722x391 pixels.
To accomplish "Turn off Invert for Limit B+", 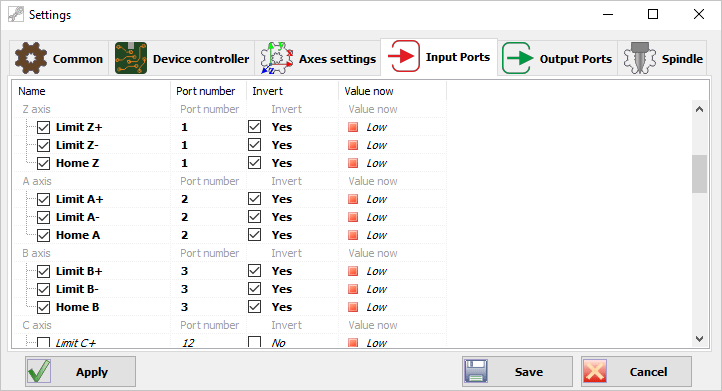I will click(255, 270).
